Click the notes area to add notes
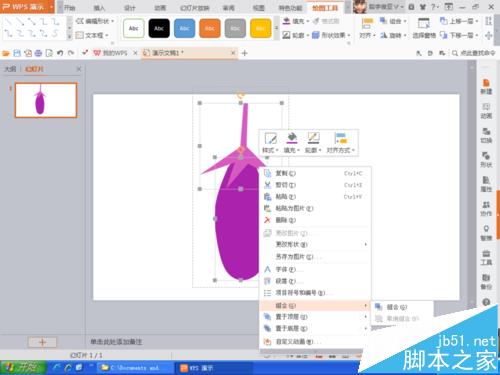The width and height of the screenshot is (500, 375). tap(116, 342)
